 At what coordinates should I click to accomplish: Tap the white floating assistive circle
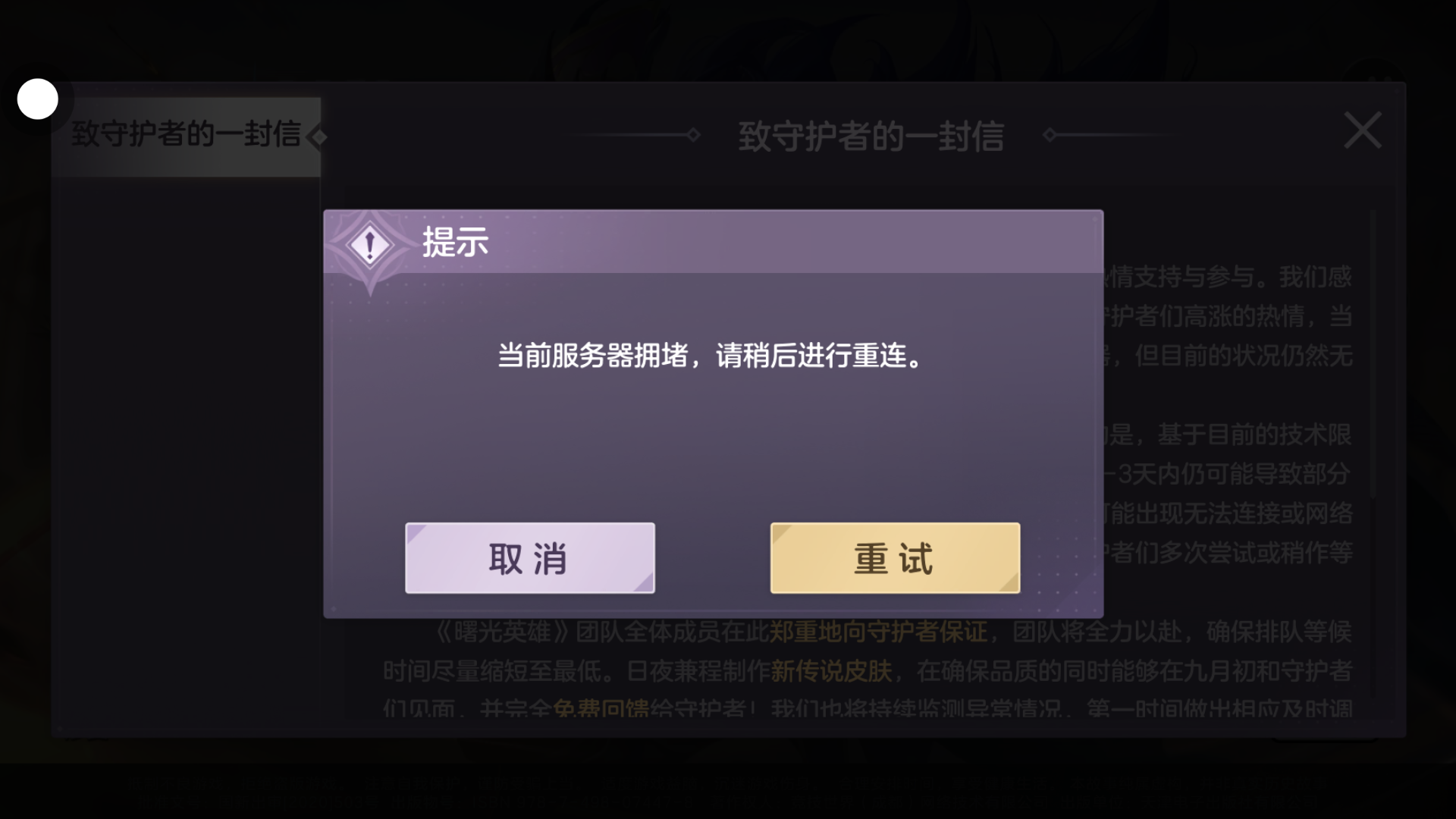37,99
